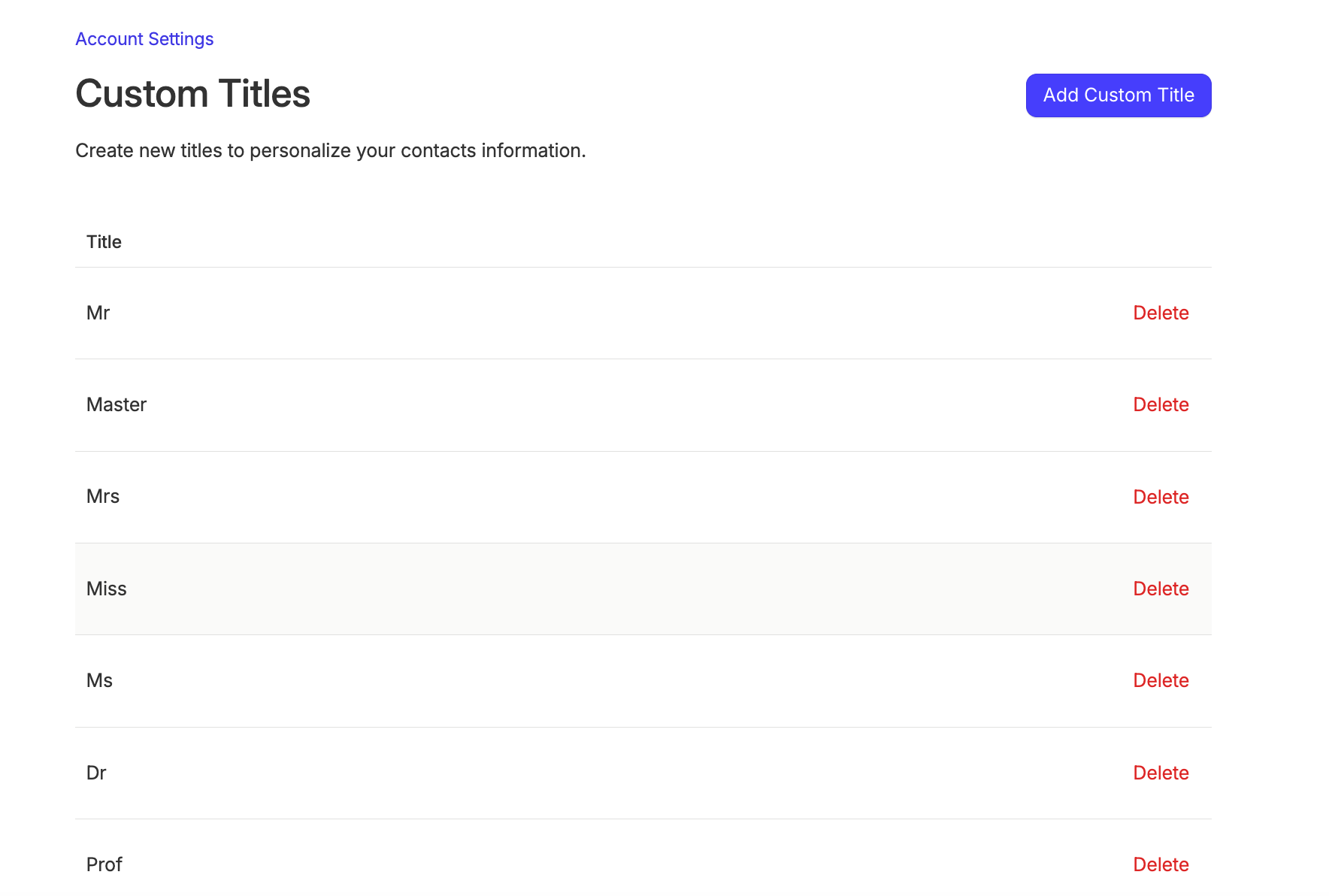Remove the last title entry Prof
Viewport: 1329px width, 896px height.
(x=1161, y=864)
